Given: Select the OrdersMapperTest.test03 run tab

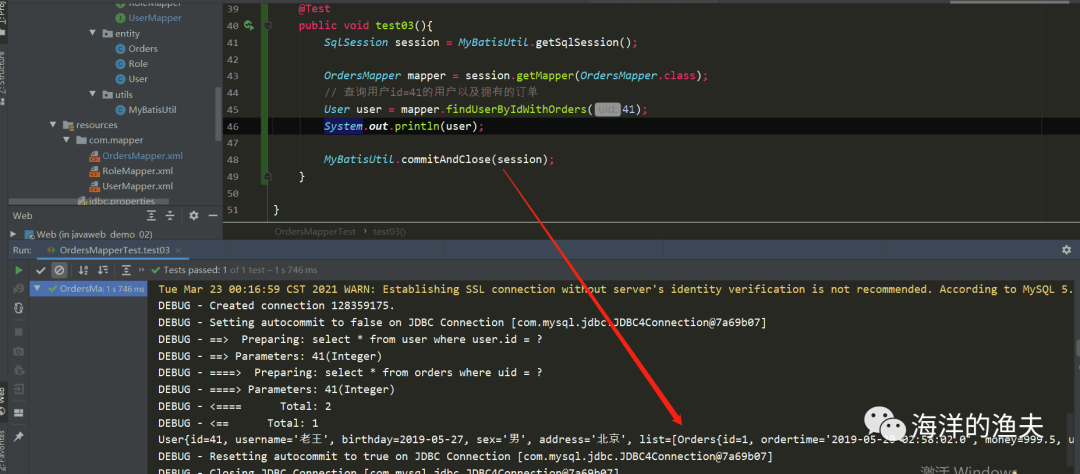Looking at the screenshot, I should pos(114,250).
